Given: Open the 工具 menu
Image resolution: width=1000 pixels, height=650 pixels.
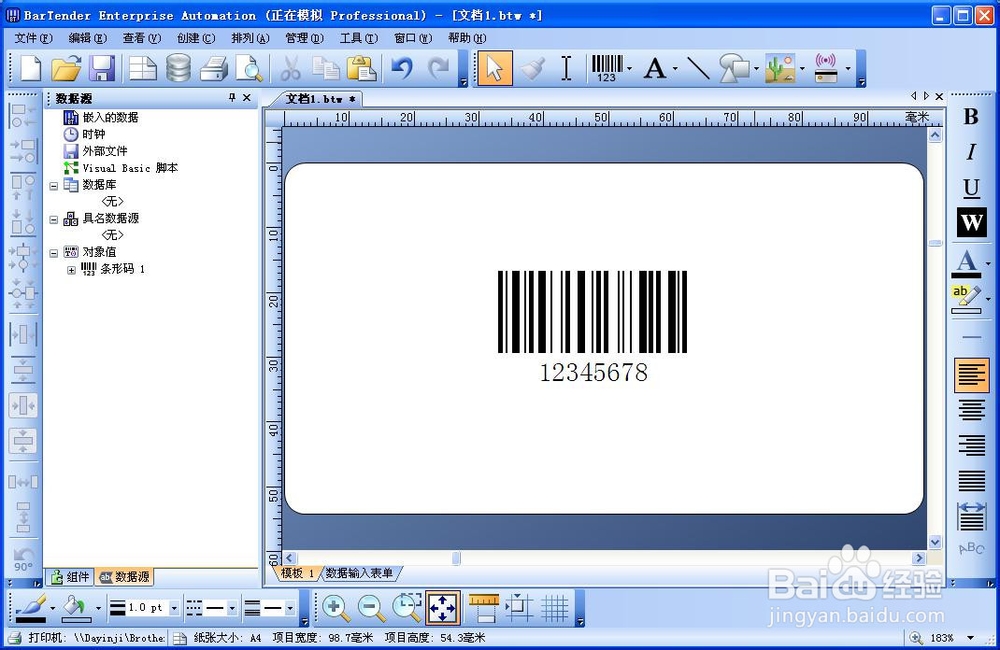Looking at the screenshot, I should tap(358, 38).
